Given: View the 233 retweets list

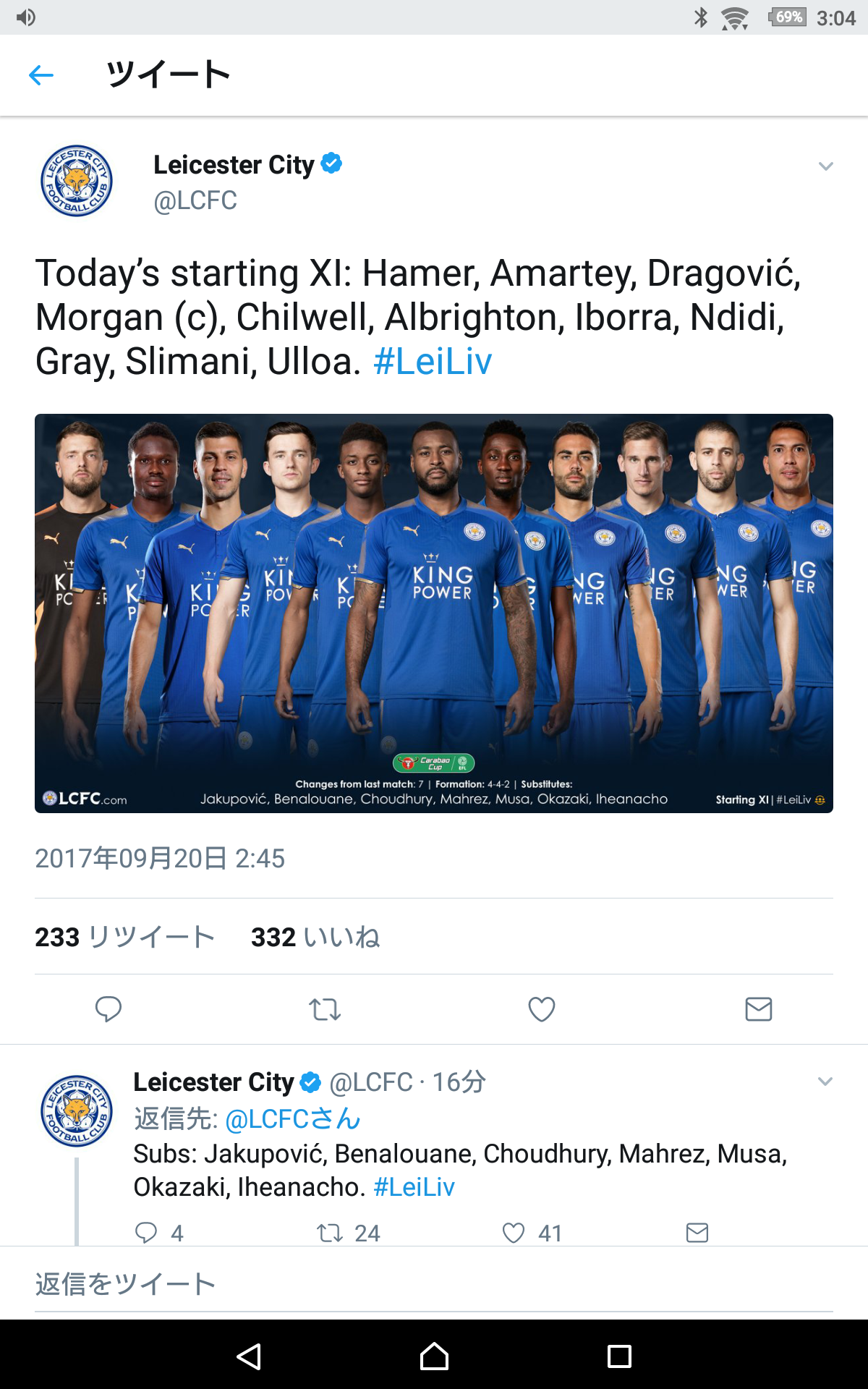Looking at the screenshot, I should (x=124, y=937).
